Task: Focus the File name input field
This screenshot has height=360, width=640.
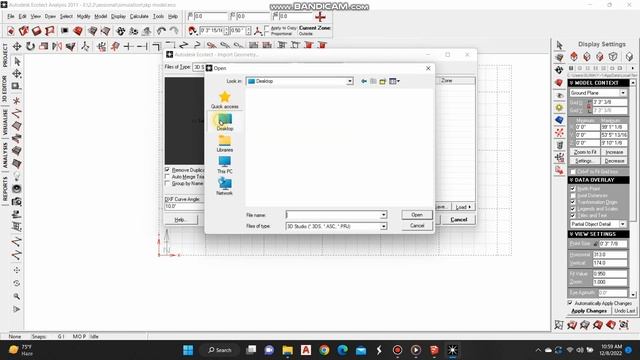Action: coord(333,215)
